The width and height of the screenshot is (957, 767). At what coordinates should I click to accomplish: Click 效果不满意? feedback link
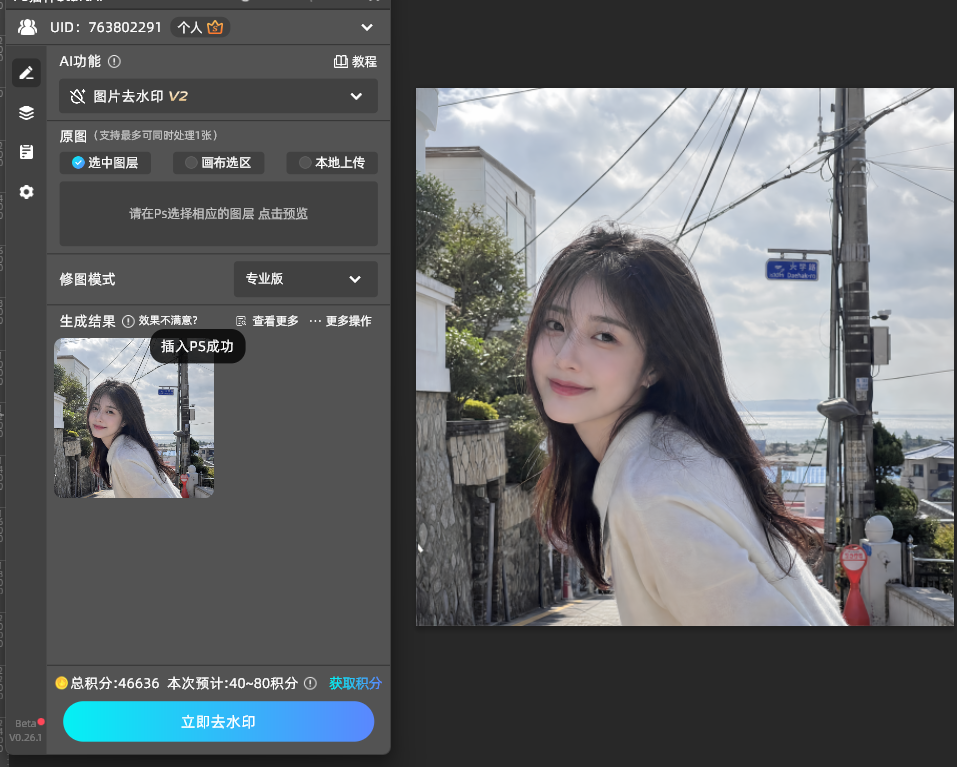(168, 321)
